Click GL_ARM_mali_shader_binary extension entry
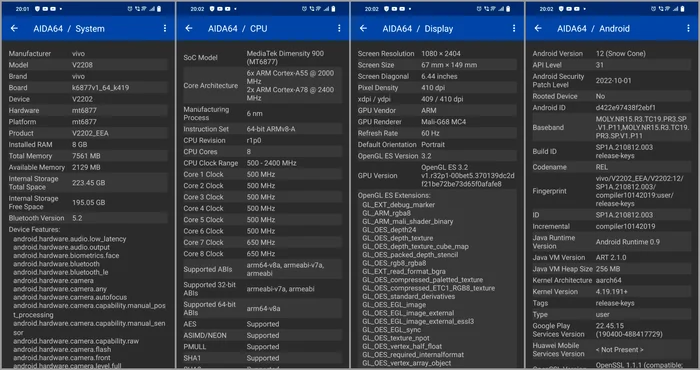700x370 pixels. tap(408, 221)
